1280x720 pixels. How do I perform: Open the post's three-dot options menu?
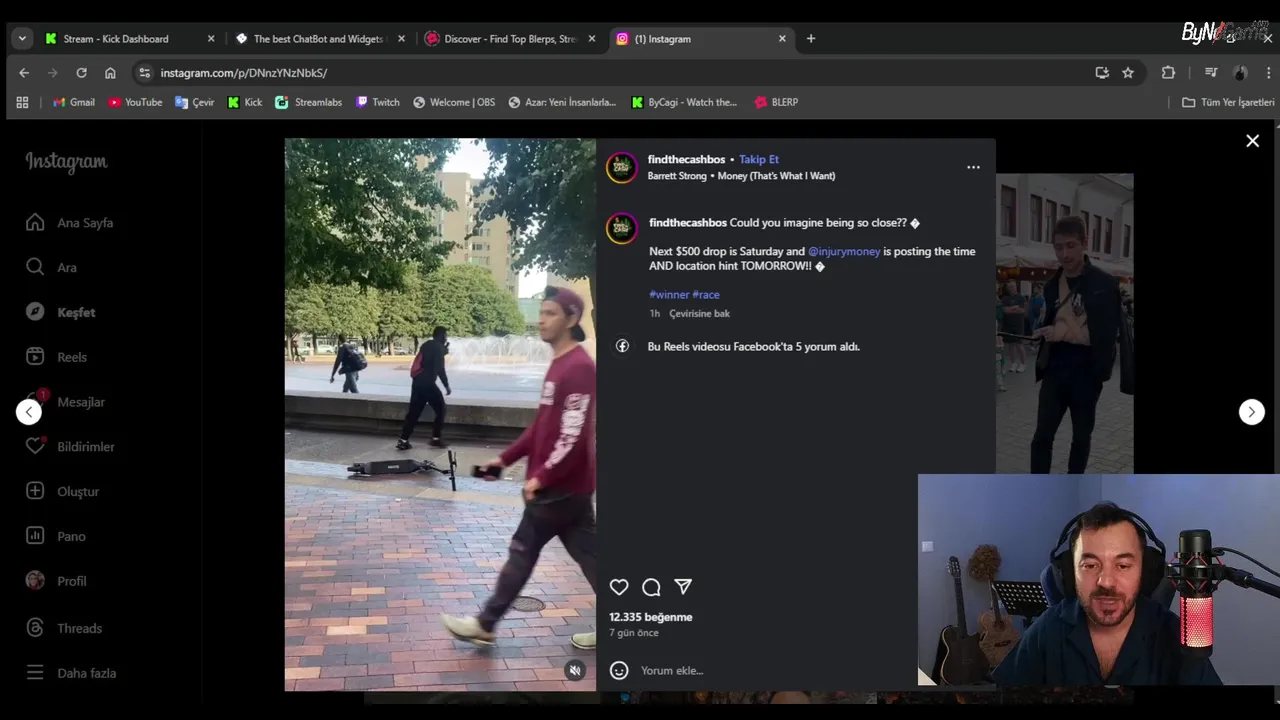click(x=973, y=167)
